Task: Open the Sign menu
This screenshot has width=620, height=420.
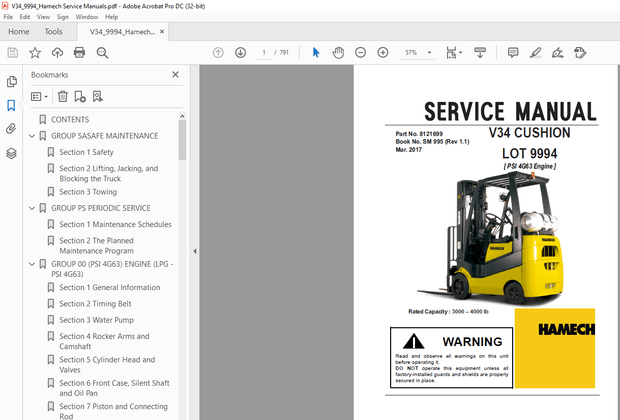Action: point(62,17)
